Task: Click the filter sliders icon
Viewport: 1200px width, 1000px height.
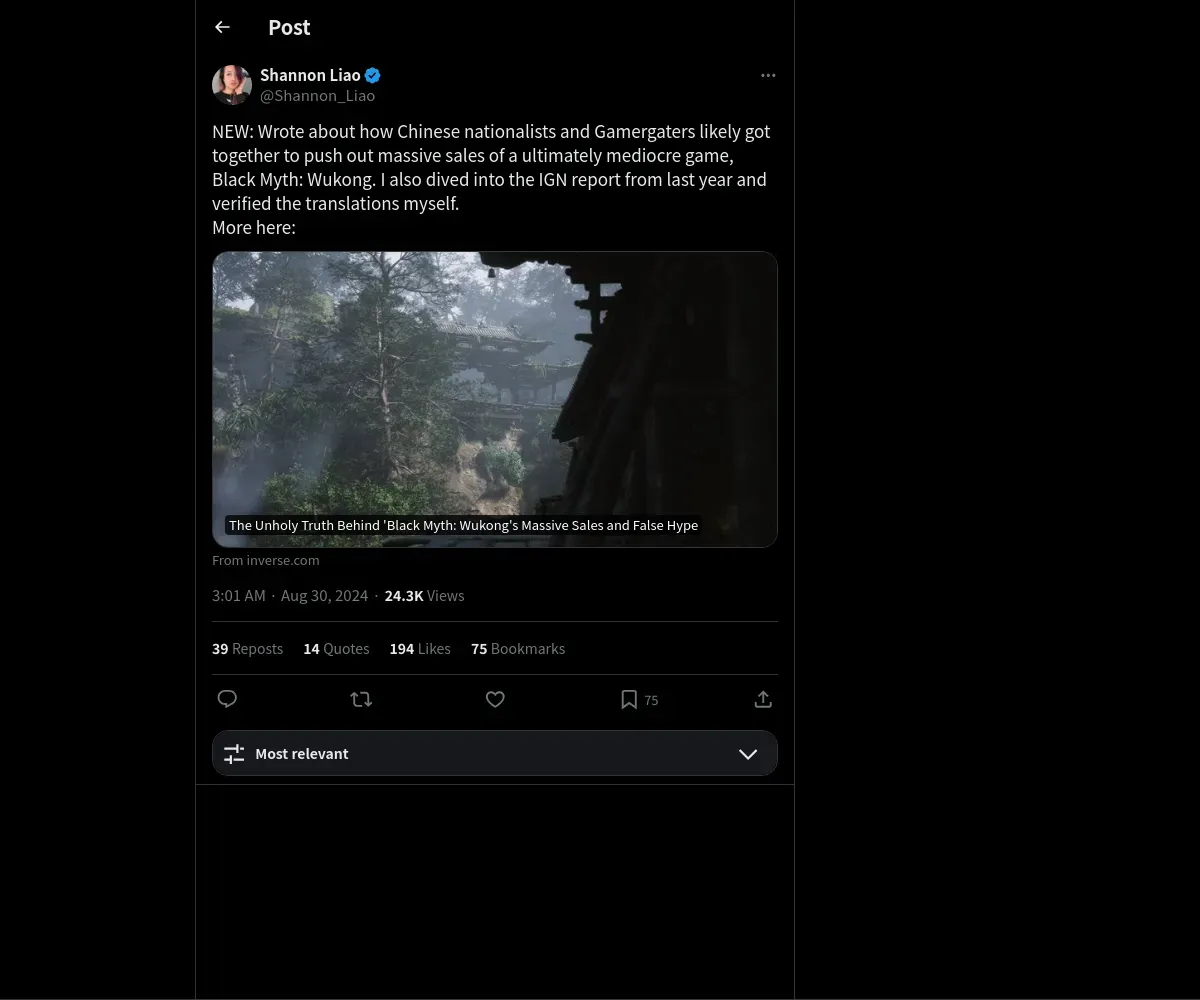Action: click(234, 754)
